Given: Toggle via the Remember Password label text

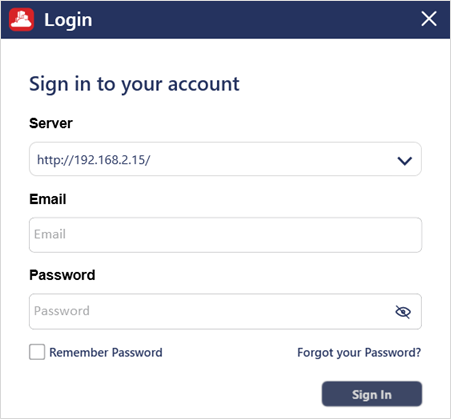Looking at the screenshot, I should point(106,352).
